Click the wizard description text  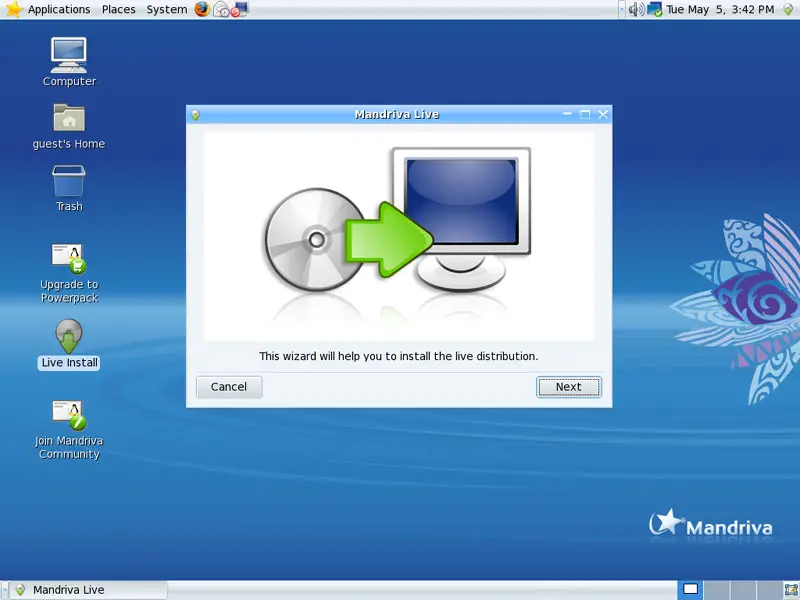coord(398,356)
